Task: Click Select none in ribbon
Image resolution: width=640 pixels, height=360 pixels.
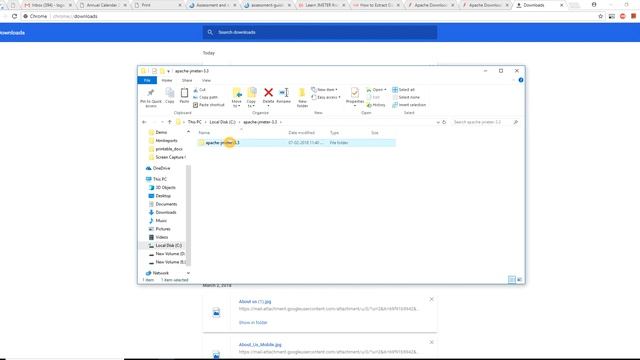Action: [x=406, y=97]
